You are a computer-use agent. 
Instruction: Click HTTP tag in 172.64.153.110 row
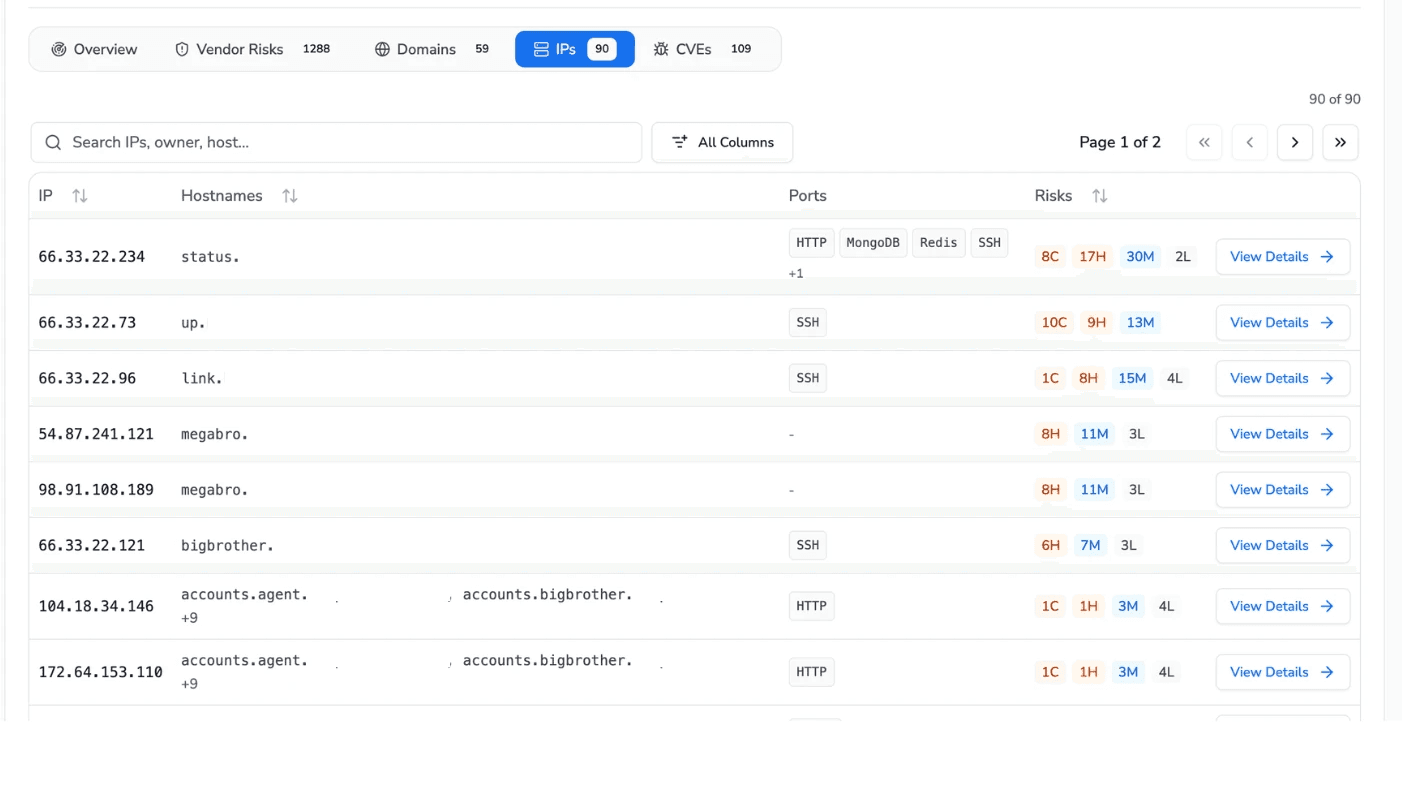[x=811, y=673]
